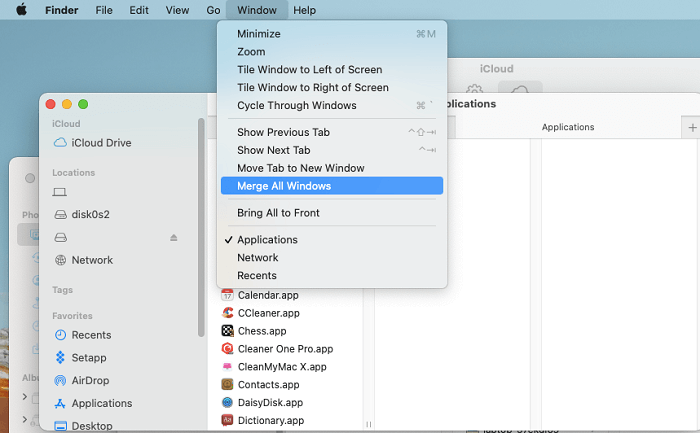Click the DaisyDisk.app icon

(x=227, y=402)
